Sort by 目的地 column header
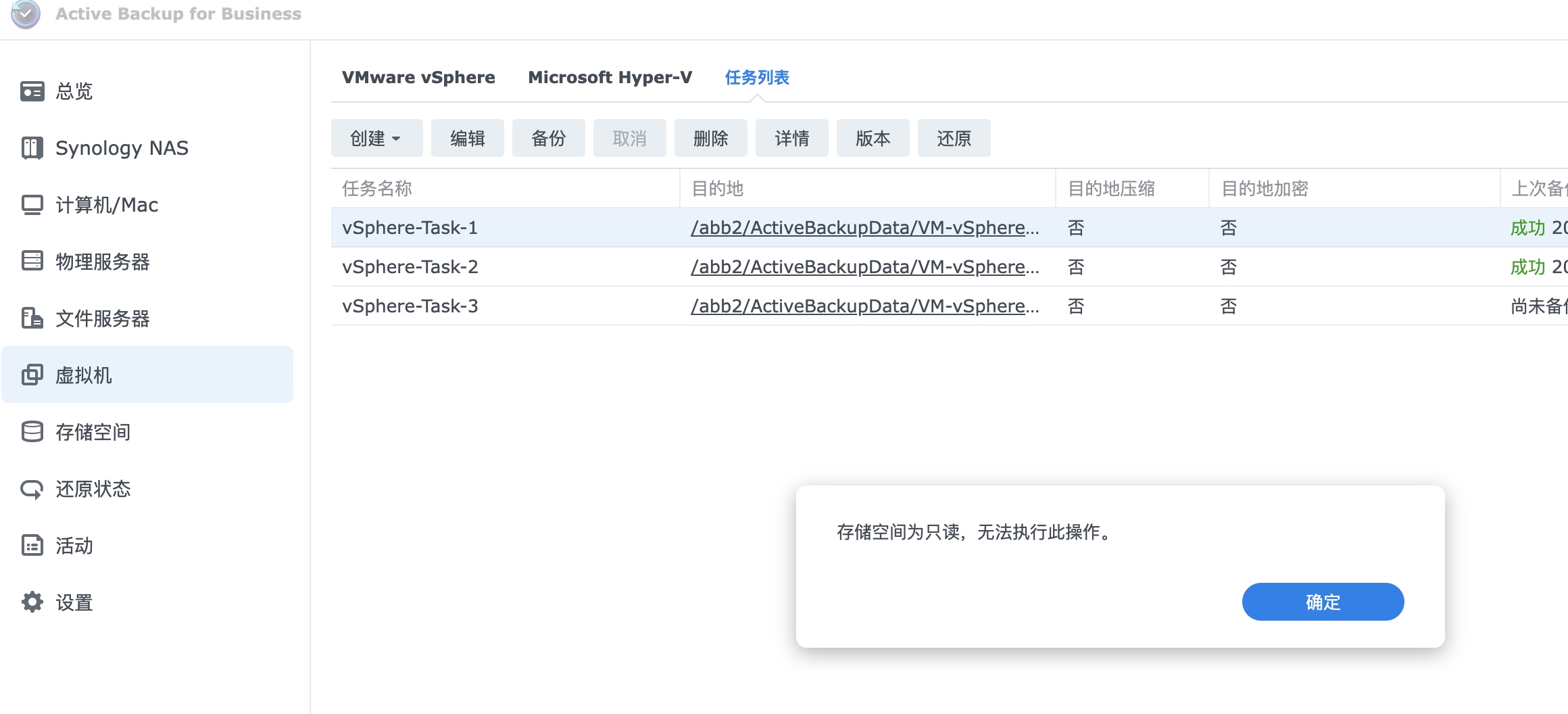This screenshot has width=1568, height=714. [x=868, y=188]
